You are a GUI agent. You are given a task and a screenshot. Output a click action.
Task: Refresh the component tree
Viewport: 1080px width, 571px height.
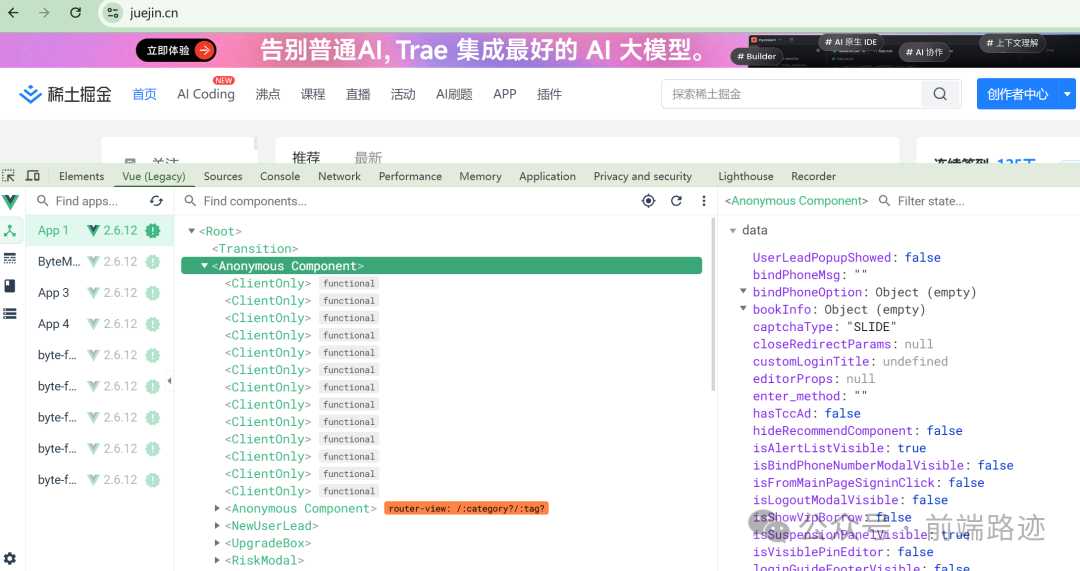point(676,201)
